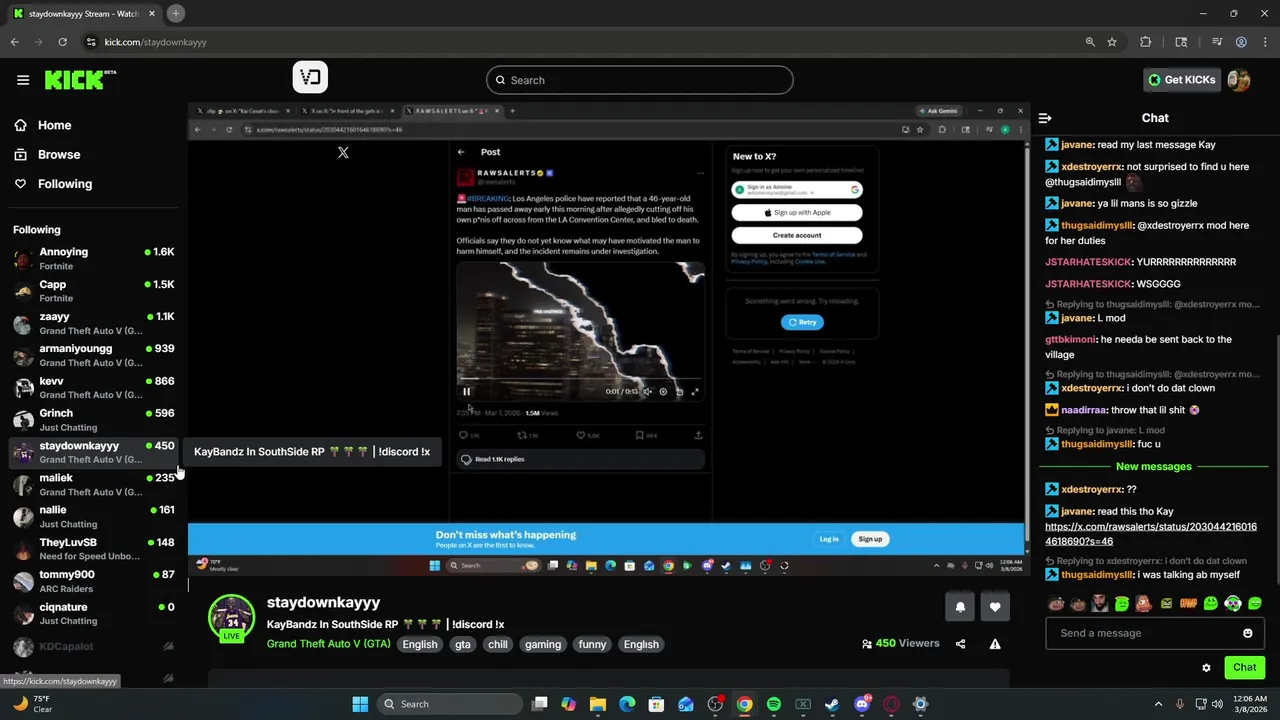Open the Kick hamburger menu
Viewport: 1280px width, 720px height.
[x=23, y=80]
